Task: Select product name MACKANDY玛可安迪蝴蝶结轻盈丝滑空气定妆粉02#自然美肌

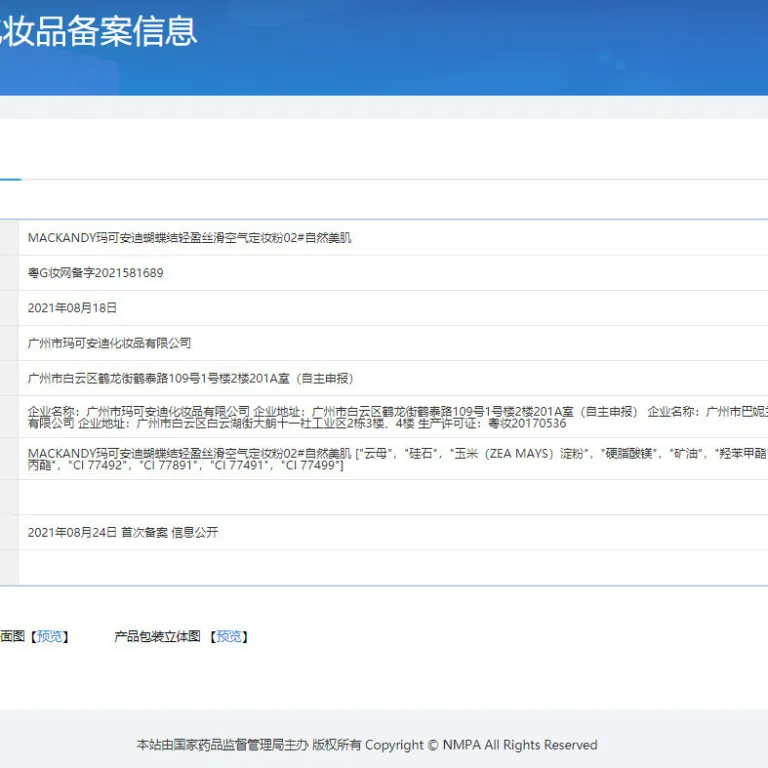Action: tap(190, 238)
